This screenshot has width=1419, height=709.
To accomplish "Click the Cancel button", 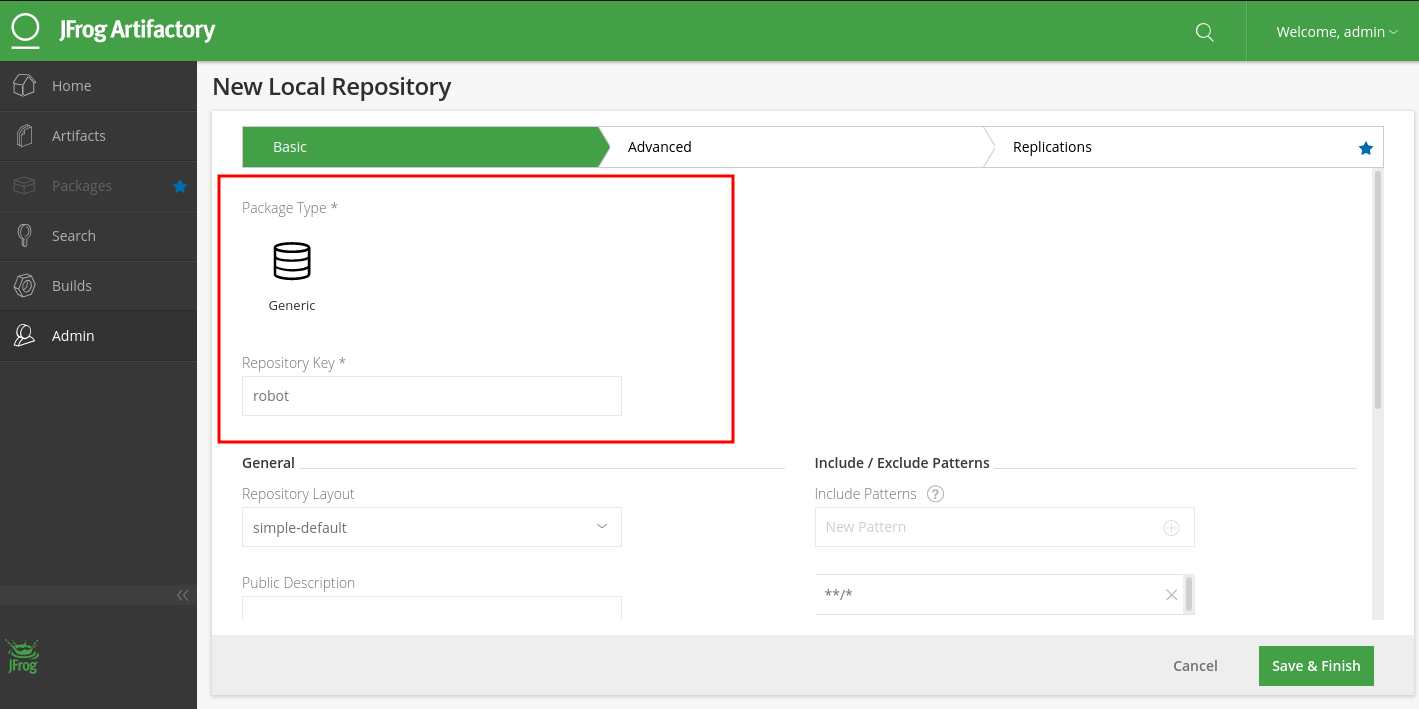I will click(1195, 666).
